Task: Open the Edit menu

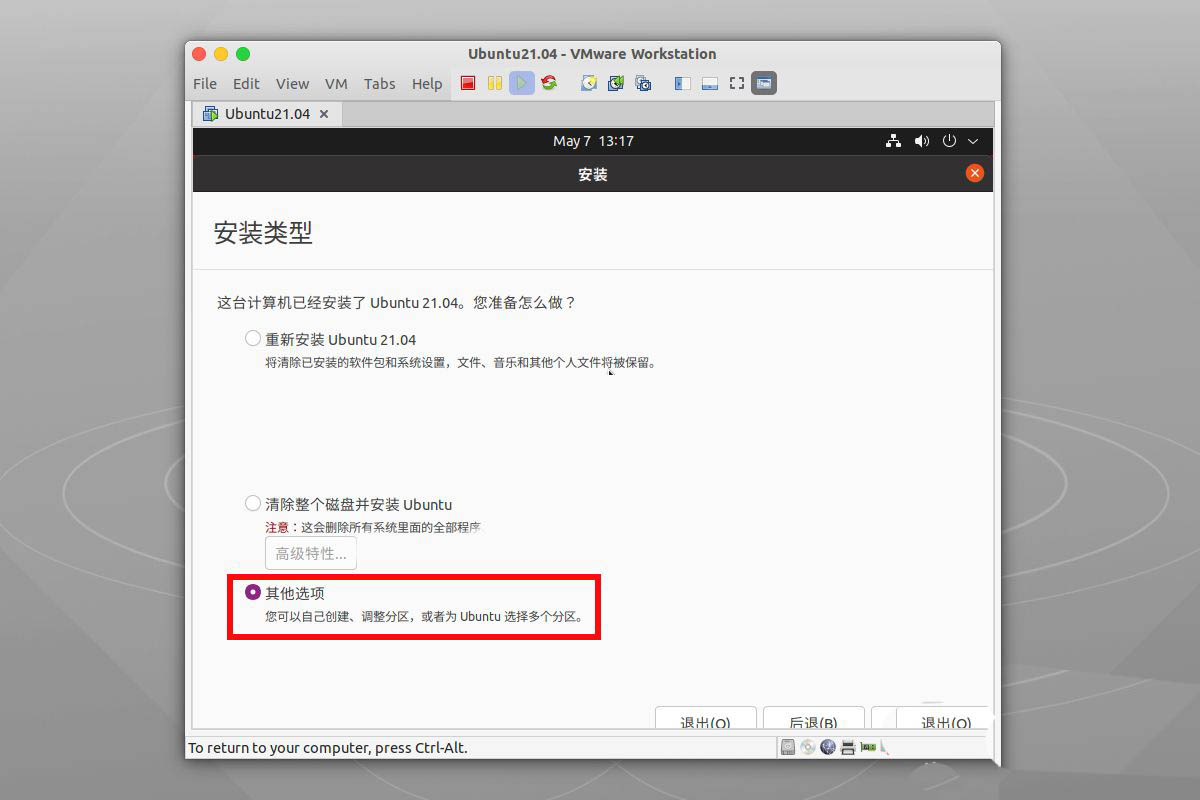Action: tap(246, 84)
